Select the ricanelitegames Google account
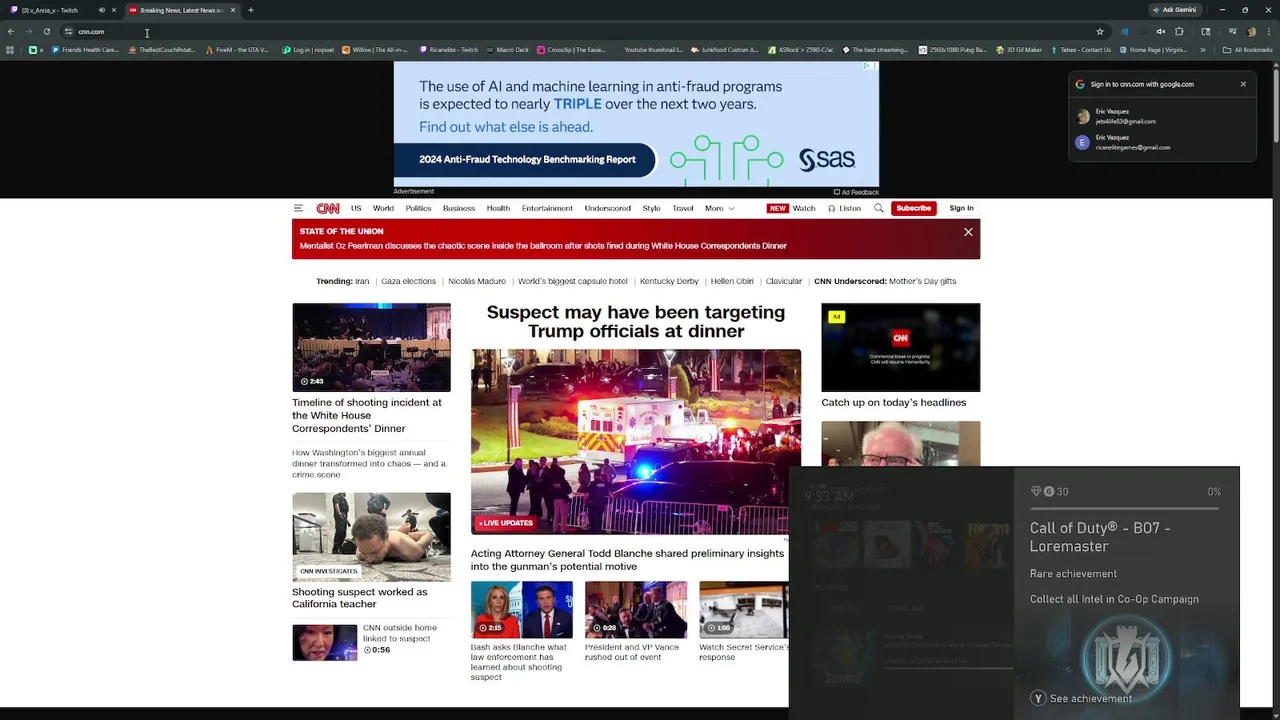The width and height of the screenshot is (1280, 720). (x=1162, y=142)
